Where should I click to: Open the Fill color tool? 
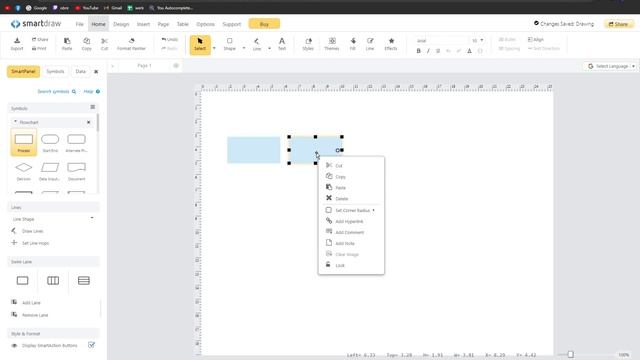coord(353,44)
